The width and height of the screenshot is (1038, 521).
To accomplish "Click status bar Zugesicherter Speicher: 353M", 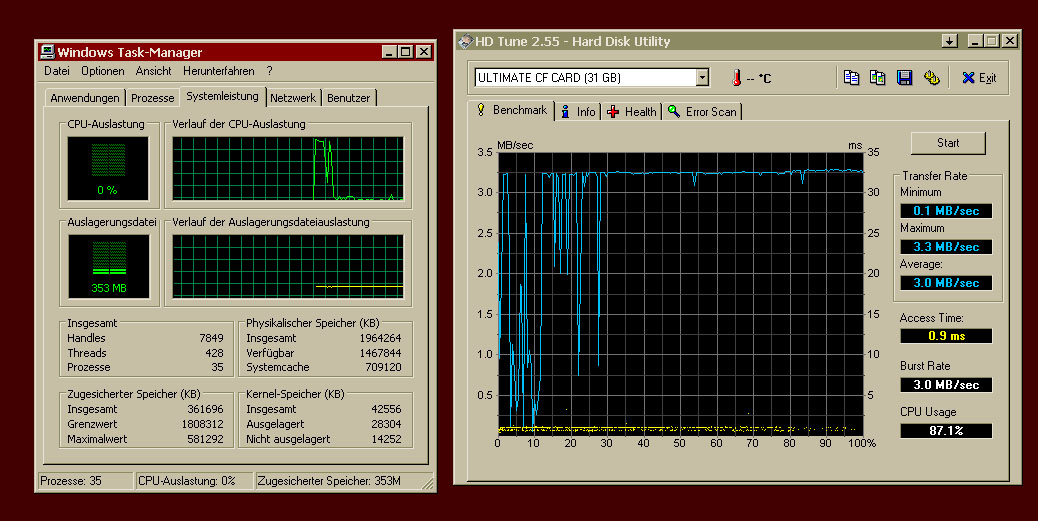I will coord(329,481).
